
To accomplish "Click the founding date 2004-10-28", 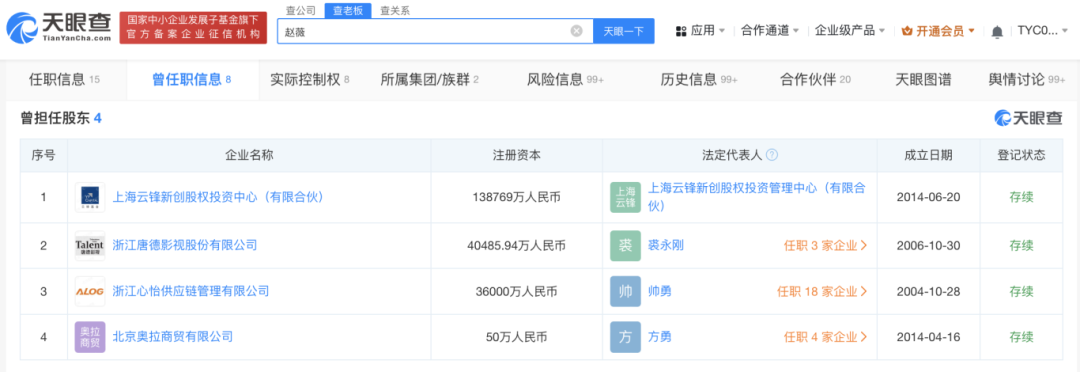I will pyautogui.click(x=928, y=291).
